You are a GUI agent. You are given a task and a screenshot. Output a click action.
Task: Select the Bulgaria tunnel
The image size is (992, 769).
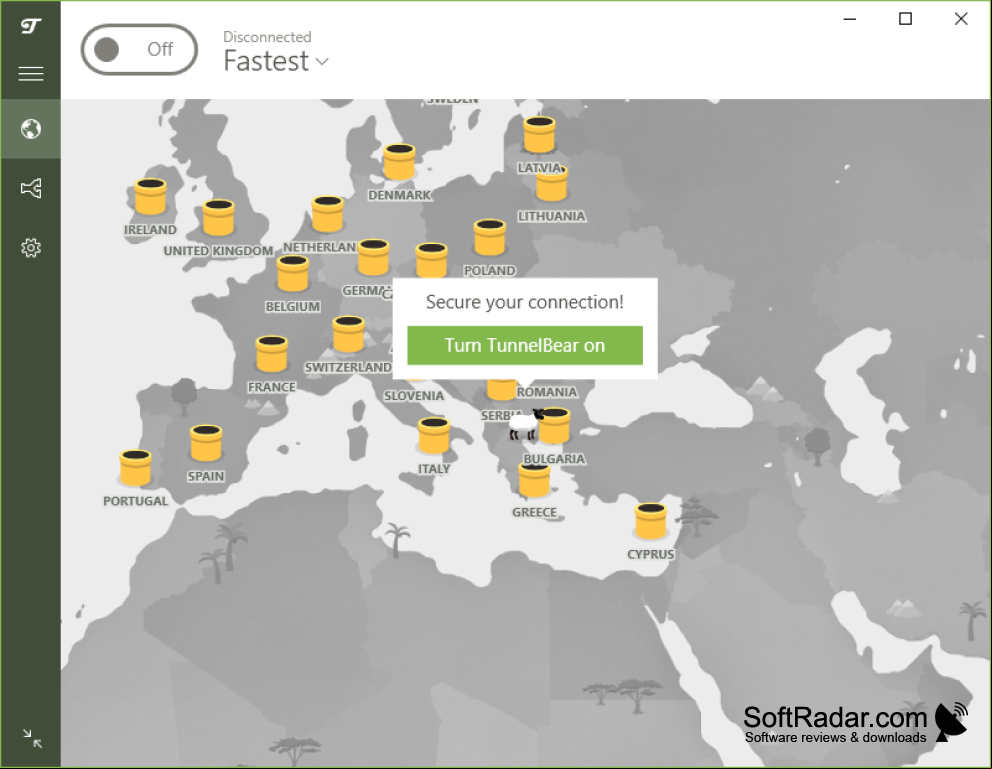(555, 426)
